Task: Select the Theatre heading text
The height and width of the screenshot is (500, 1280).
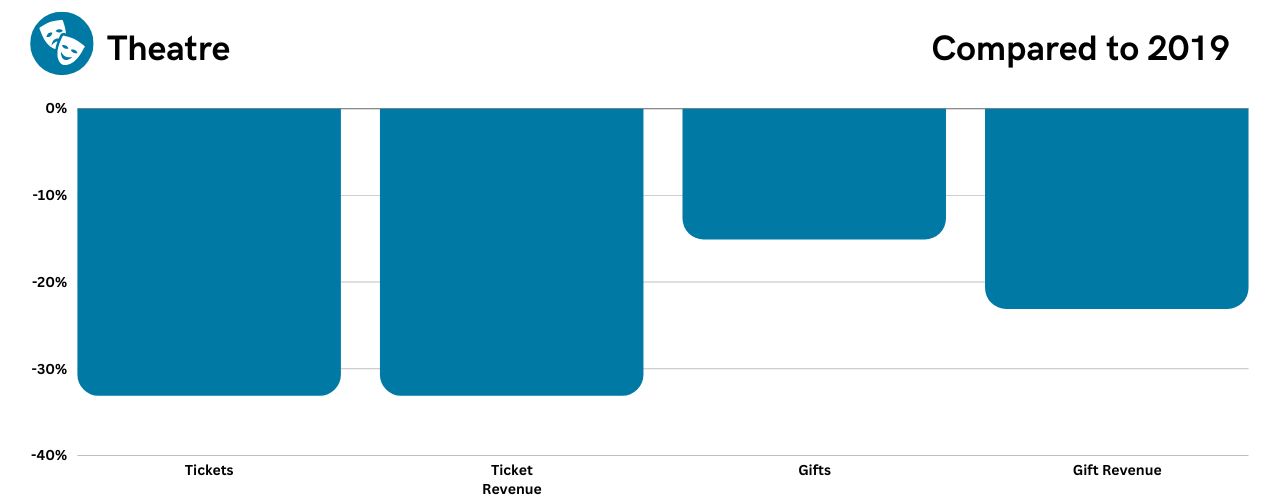Action: [168, 48]
